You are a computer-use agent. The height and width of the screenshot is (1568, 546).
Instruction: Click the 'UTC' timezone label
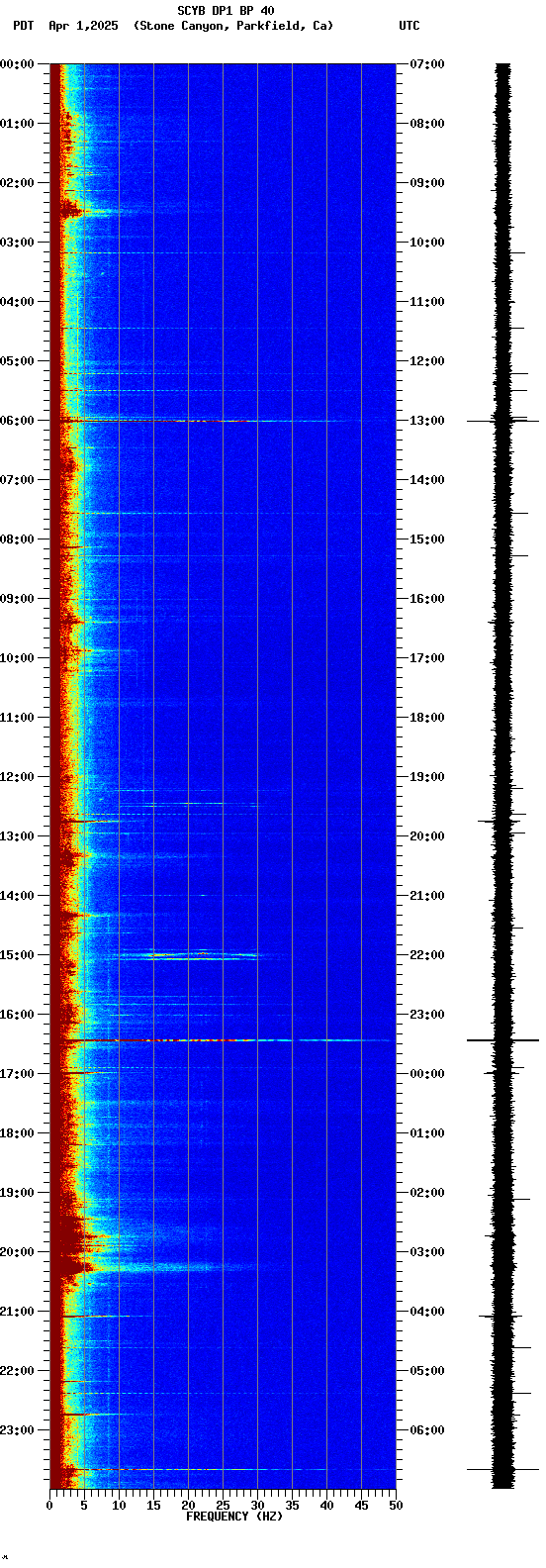point(409,26)
